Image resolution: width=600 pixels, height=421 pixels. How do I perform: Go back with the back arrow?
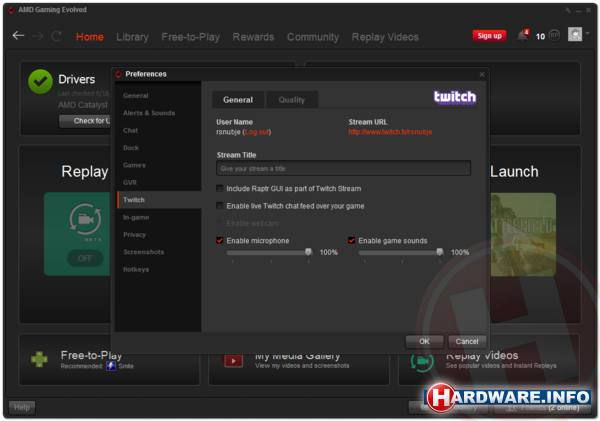pyautogui.click(x=18, y=36)
